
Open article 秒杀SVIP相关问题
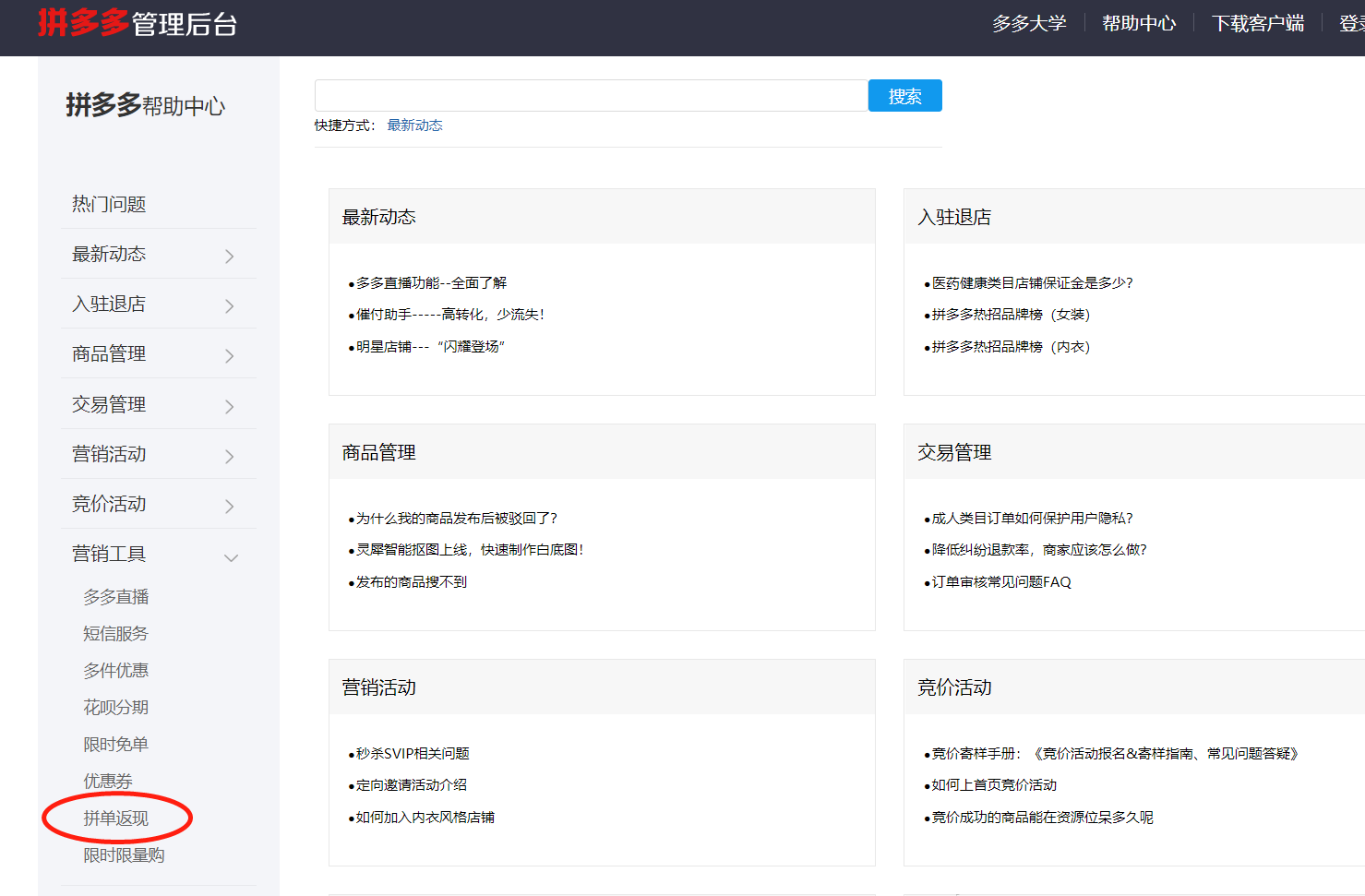tap(413, 754)
